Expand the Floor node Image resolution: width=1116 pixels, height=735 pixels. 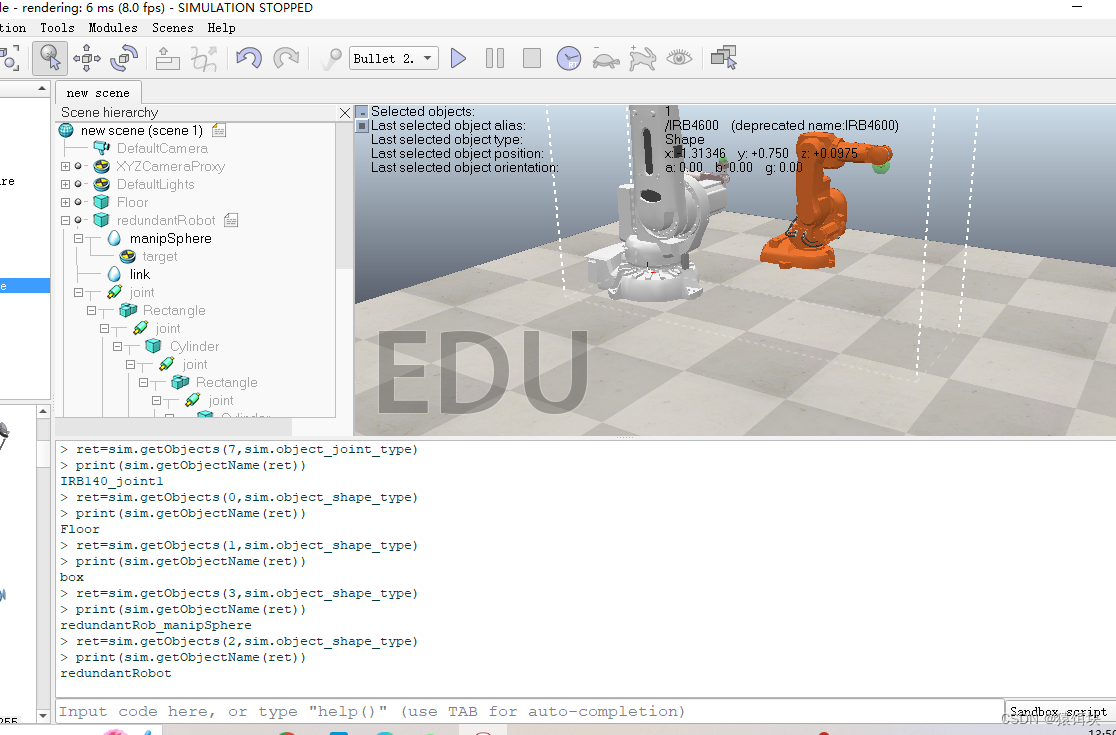click(65, 202)
